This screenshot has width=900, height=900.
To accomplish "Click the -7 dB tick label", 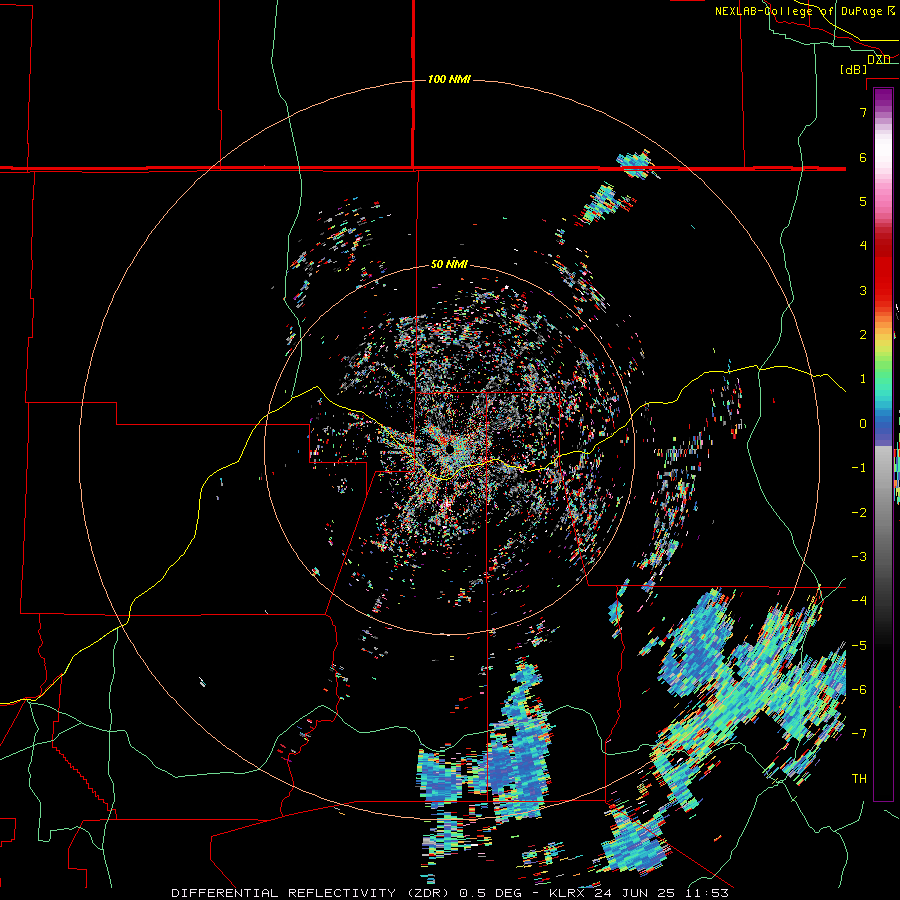I will click(x=859, y=733).
